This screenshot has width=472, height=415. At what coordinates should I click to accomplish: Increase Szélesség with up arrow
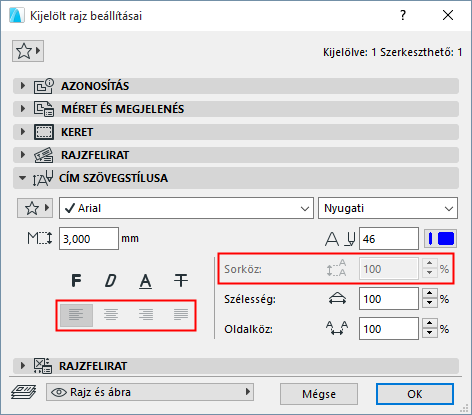(430, 294)
